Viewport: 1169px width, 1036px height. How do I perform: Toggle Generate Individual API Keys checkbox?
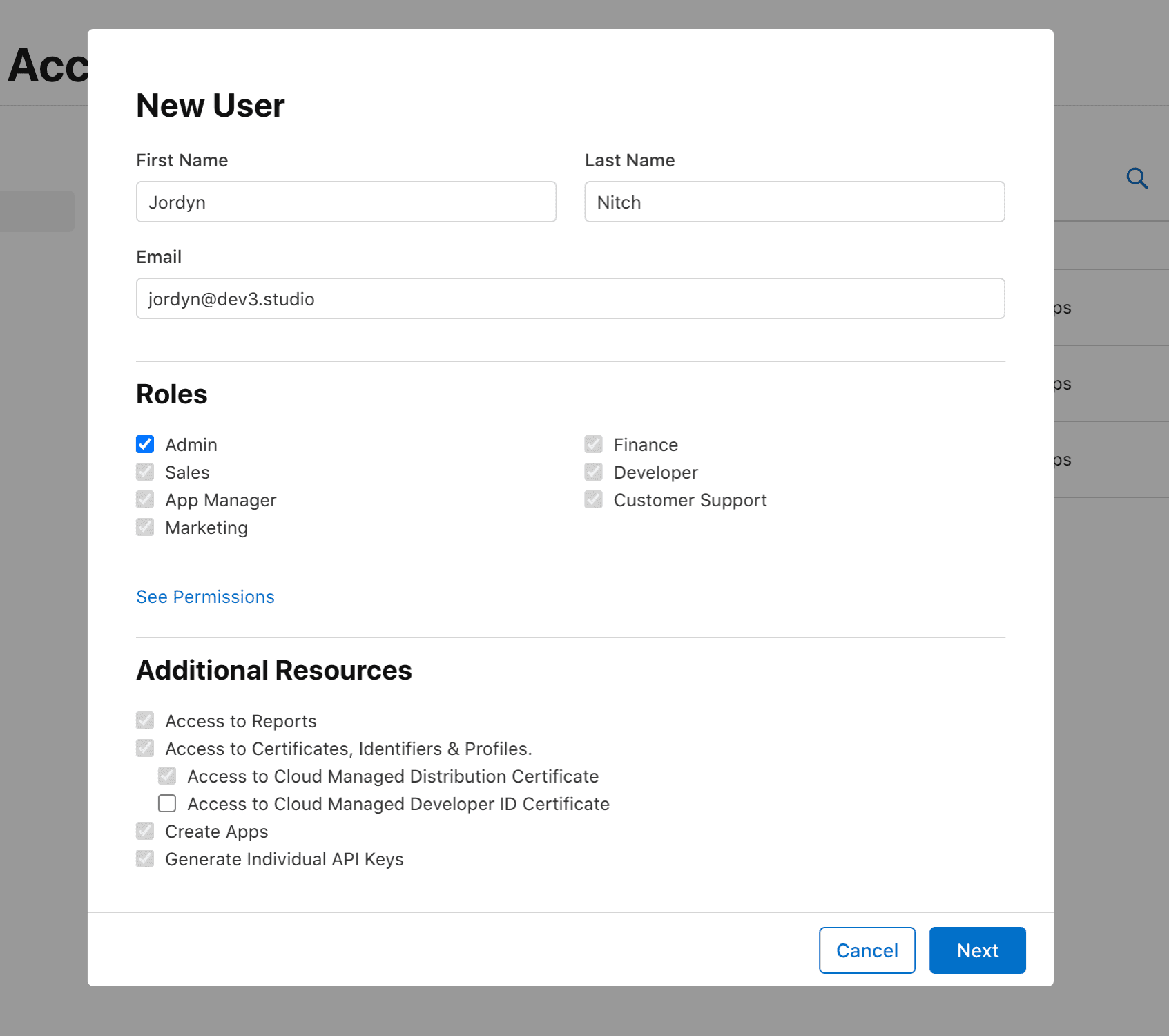(145, 858)
